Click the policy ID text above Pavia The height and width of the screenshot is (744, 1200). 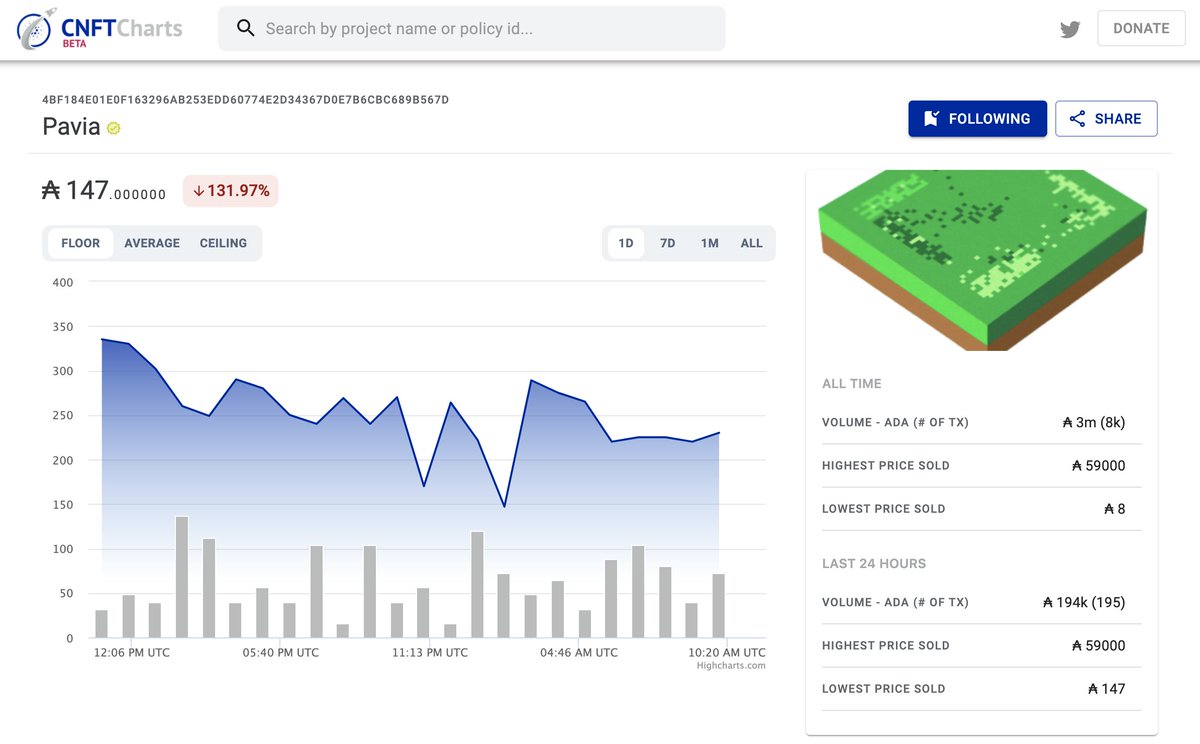coord(246,100)
